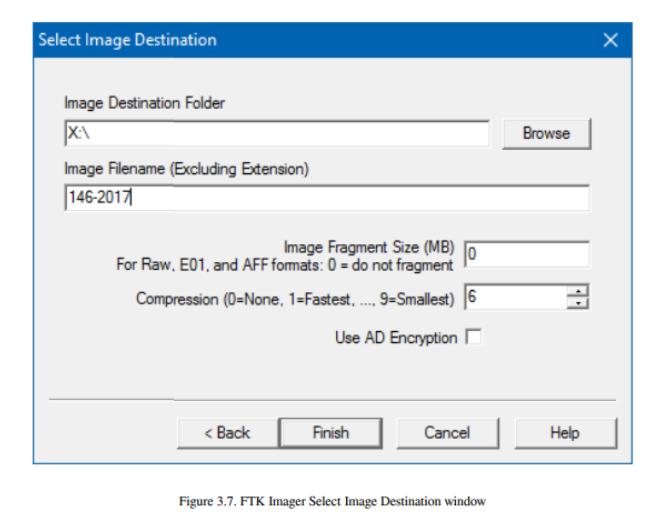Viewport: 670px width, 520px height.
Task: Enable the Use AD Encryption checkbox
Action: 473,337
